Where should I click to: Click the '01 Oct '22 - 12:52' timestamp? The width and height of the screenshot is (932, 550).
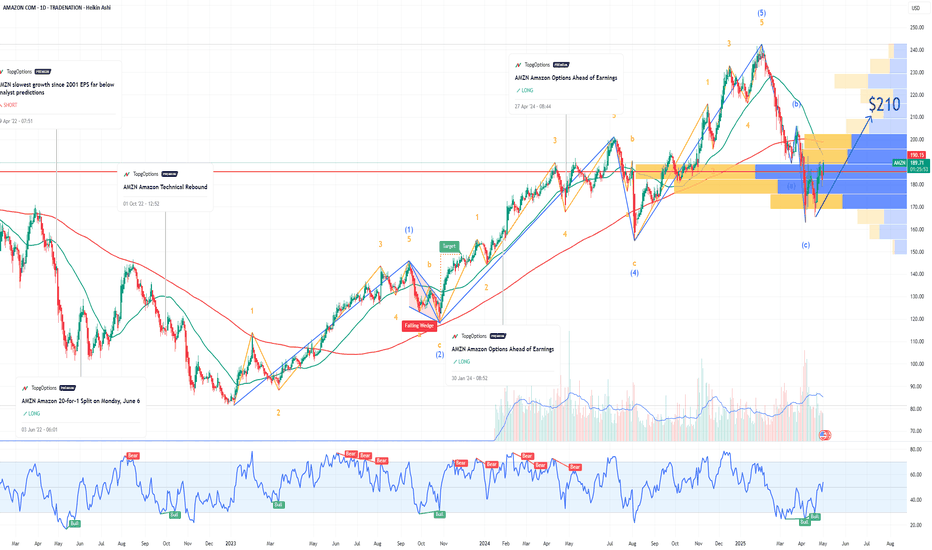[x=141, y=203]
